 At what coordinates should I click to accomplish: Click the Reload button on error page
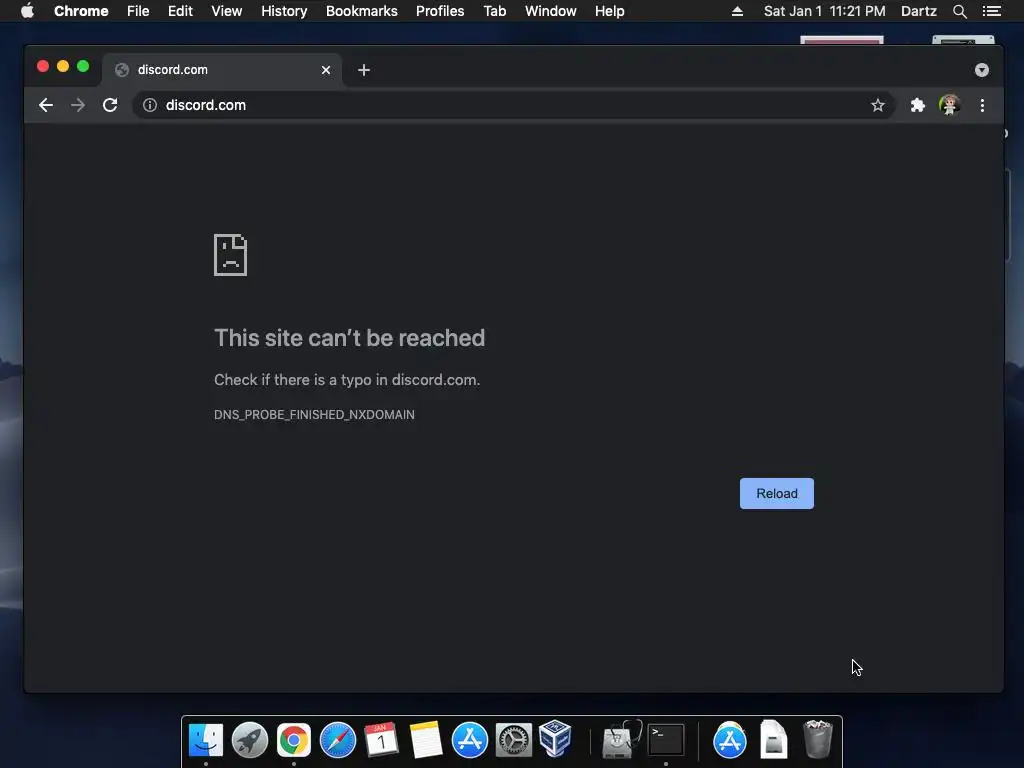pos(776,493)
